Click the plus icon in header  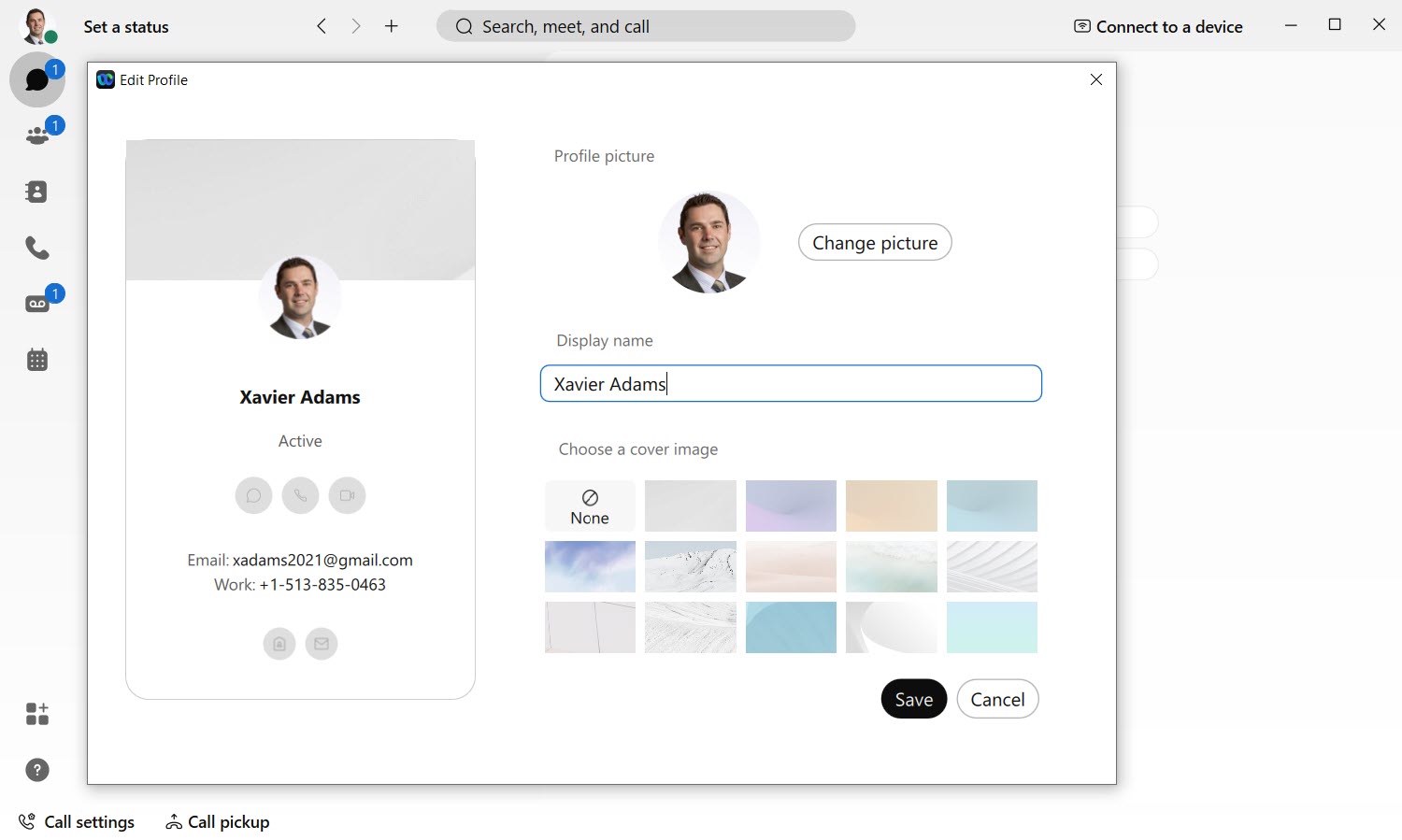392,26
